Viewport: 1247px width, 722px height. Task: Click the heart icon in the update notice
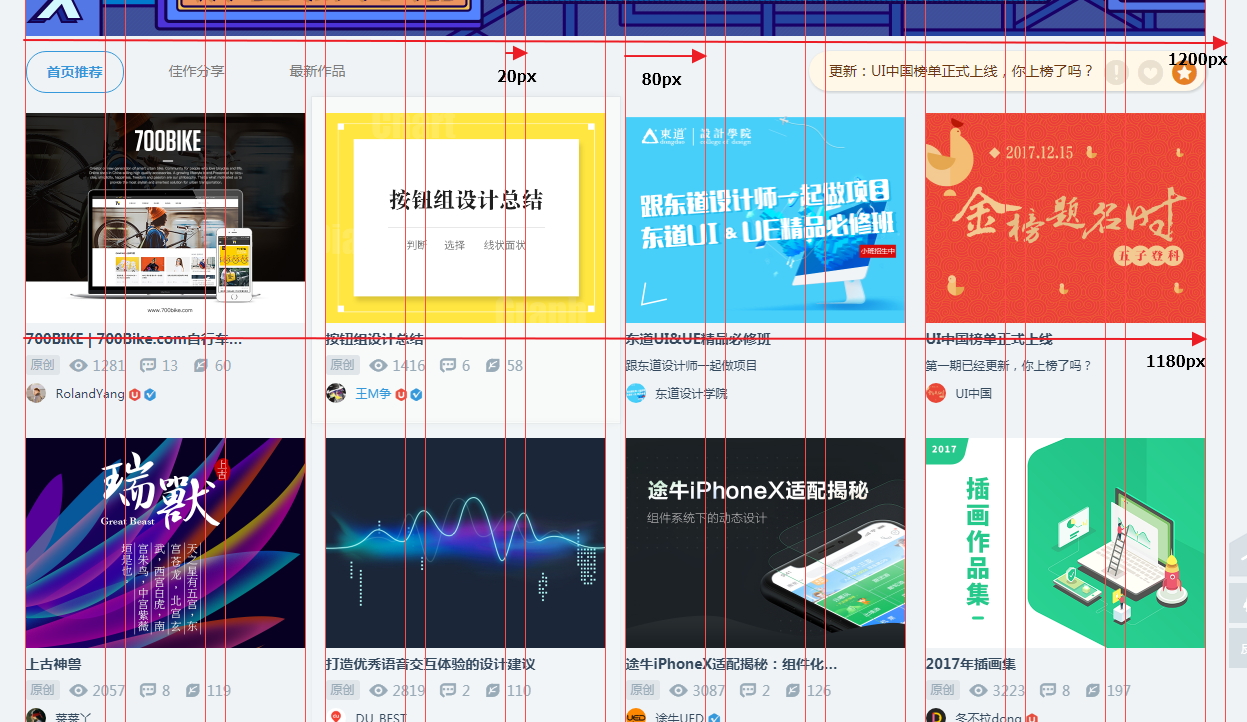click(x=1151, y=72)
